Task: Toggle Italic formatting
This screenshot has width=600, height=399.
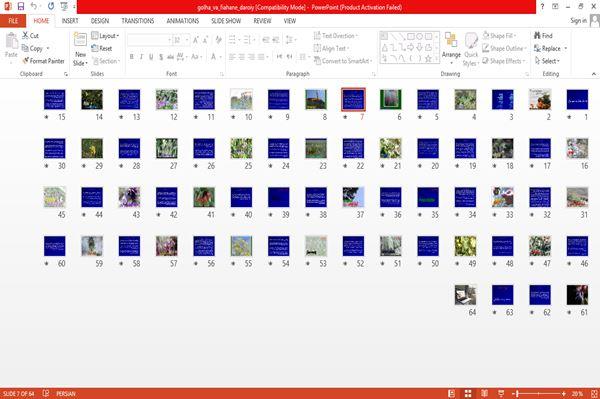Action: 142,57
